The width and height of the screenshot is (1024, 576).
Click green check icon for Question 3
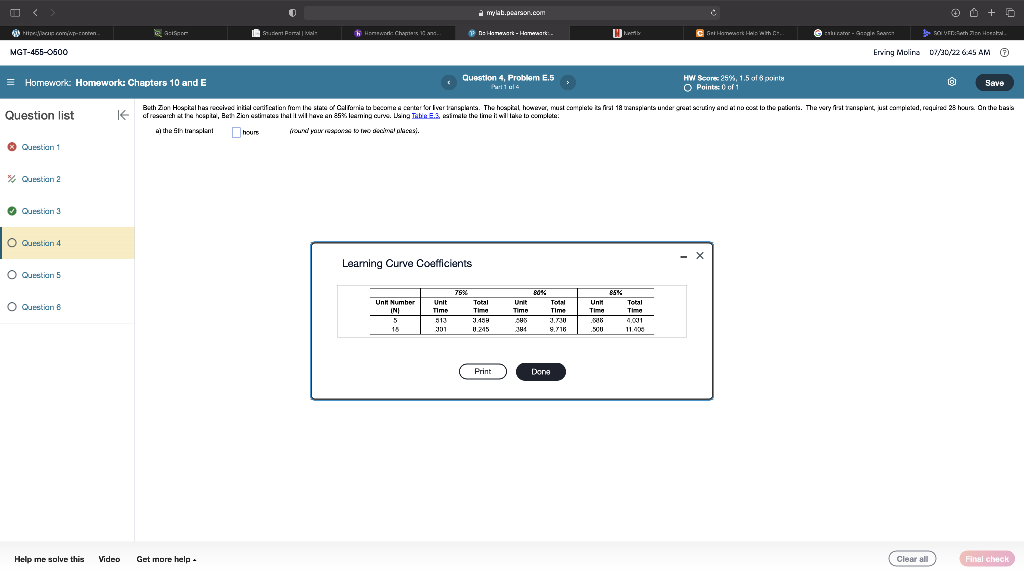[x=12, y=211]
